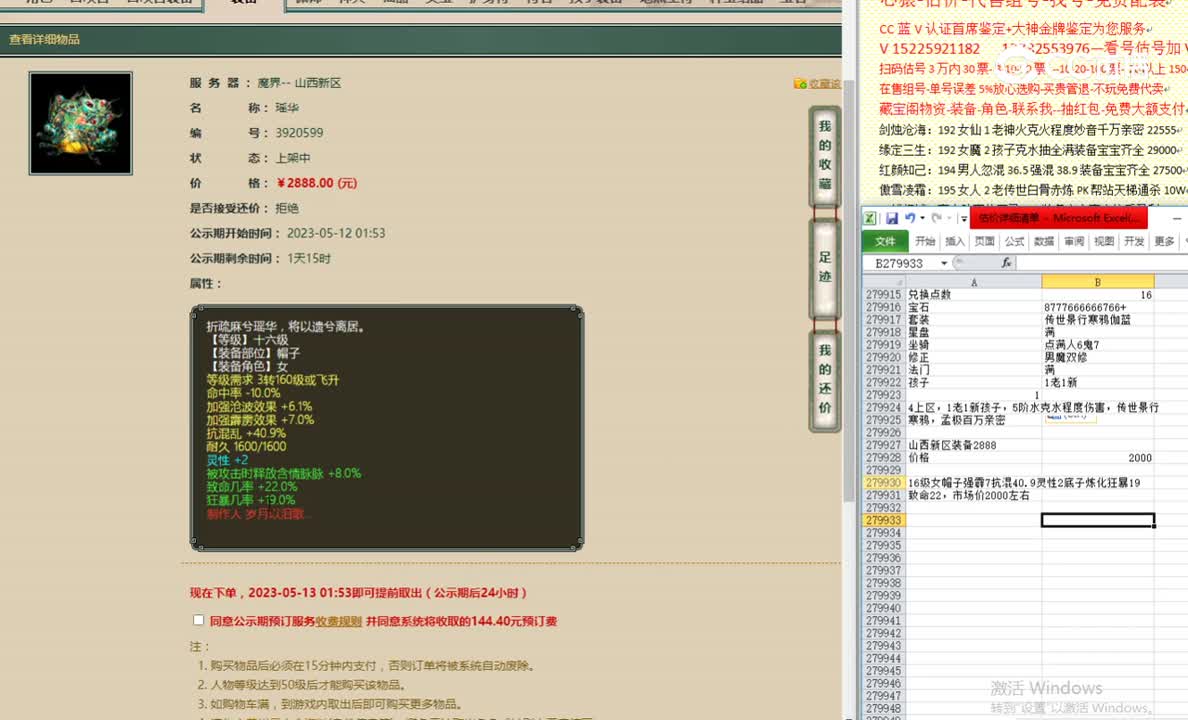Click cell label 坐骑 in column A
Screen dimensions: 1188x720
(x=974, y=345)
